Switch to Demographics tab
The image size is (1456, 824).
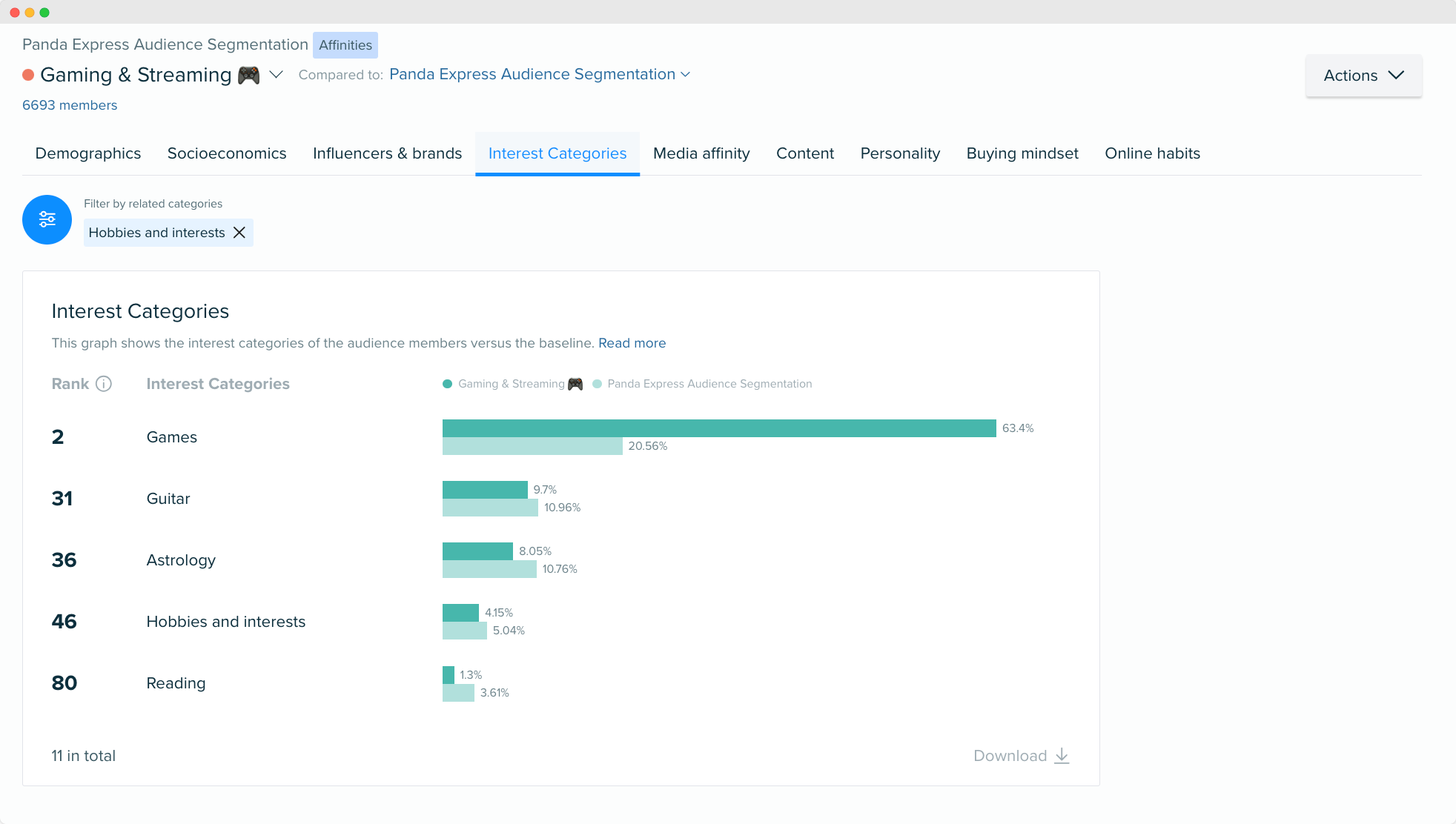[88, 153]
